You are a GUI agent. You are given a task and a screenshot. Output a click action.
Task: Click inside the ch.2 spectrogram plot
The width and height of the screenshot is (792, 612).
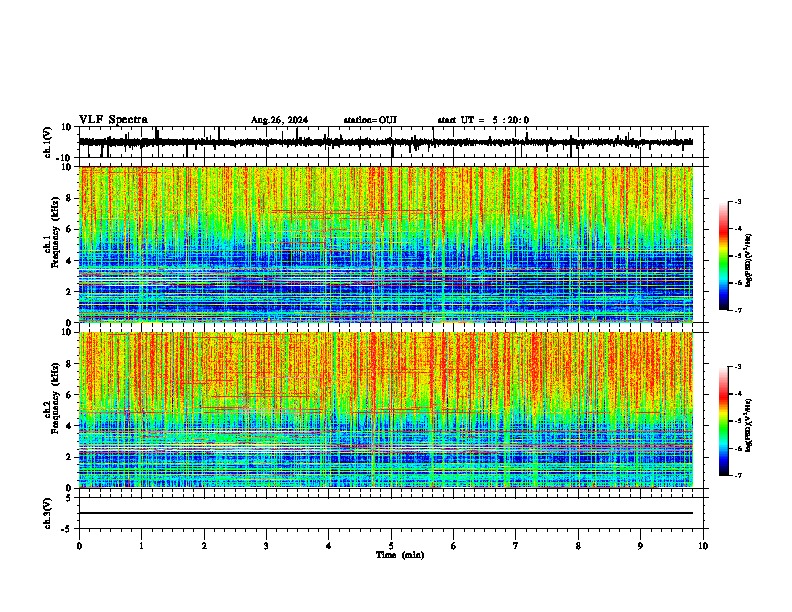tap(386, 410)
